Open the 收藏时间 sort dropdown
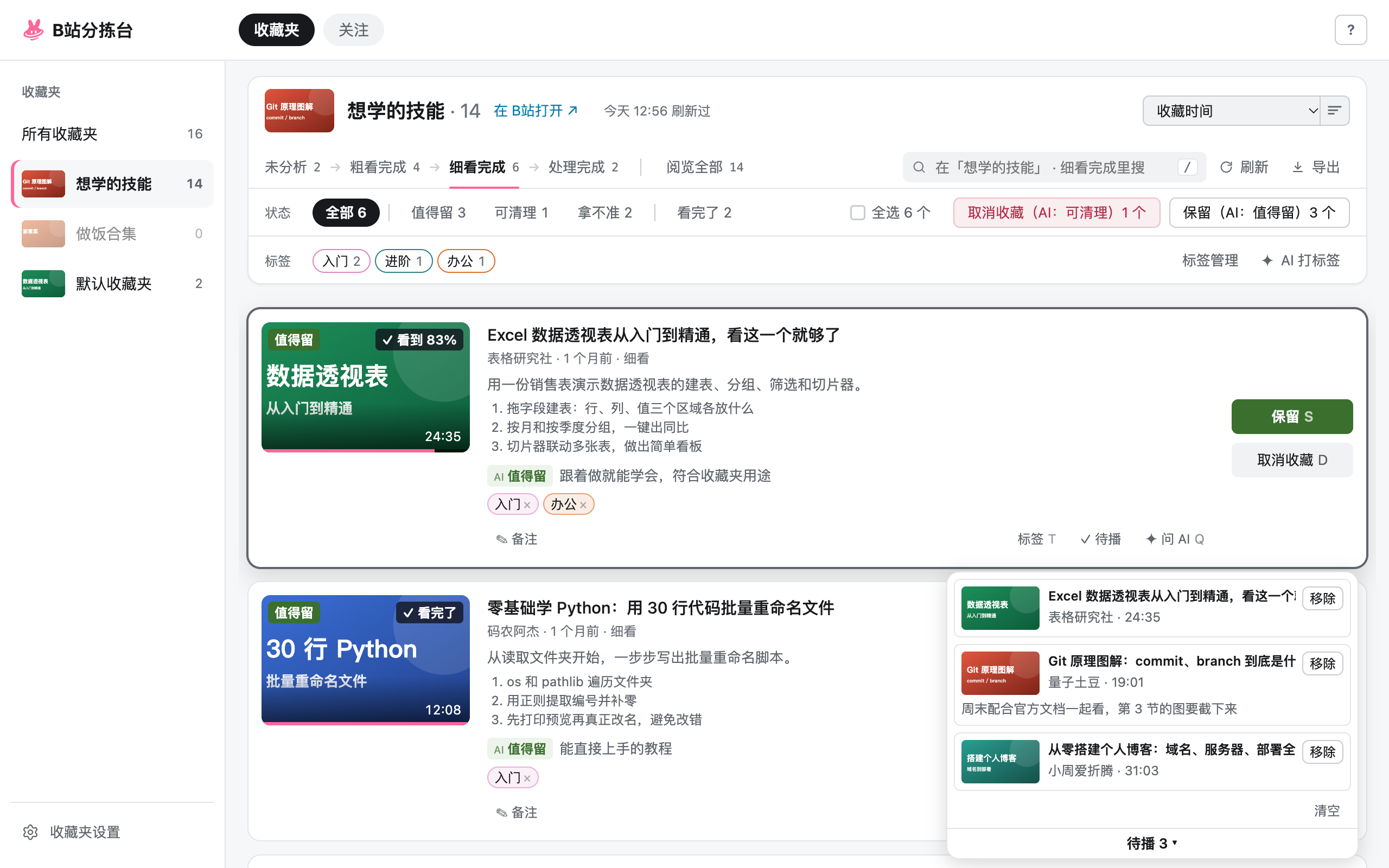This screenshot has height=868, width=1389. (1231, 110)
